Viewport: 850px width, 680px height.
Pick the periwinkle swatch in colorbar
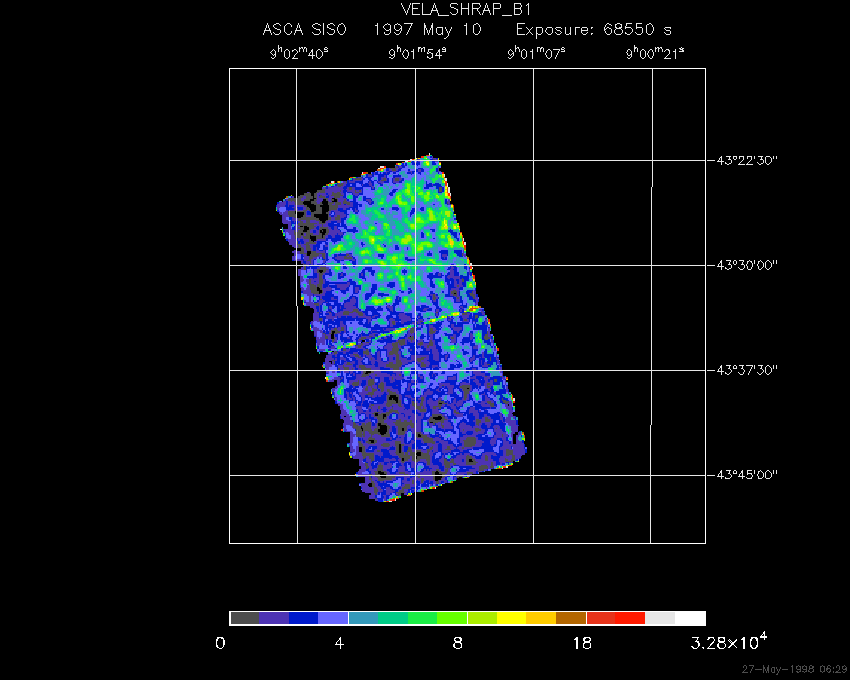[x=333, y=618]
